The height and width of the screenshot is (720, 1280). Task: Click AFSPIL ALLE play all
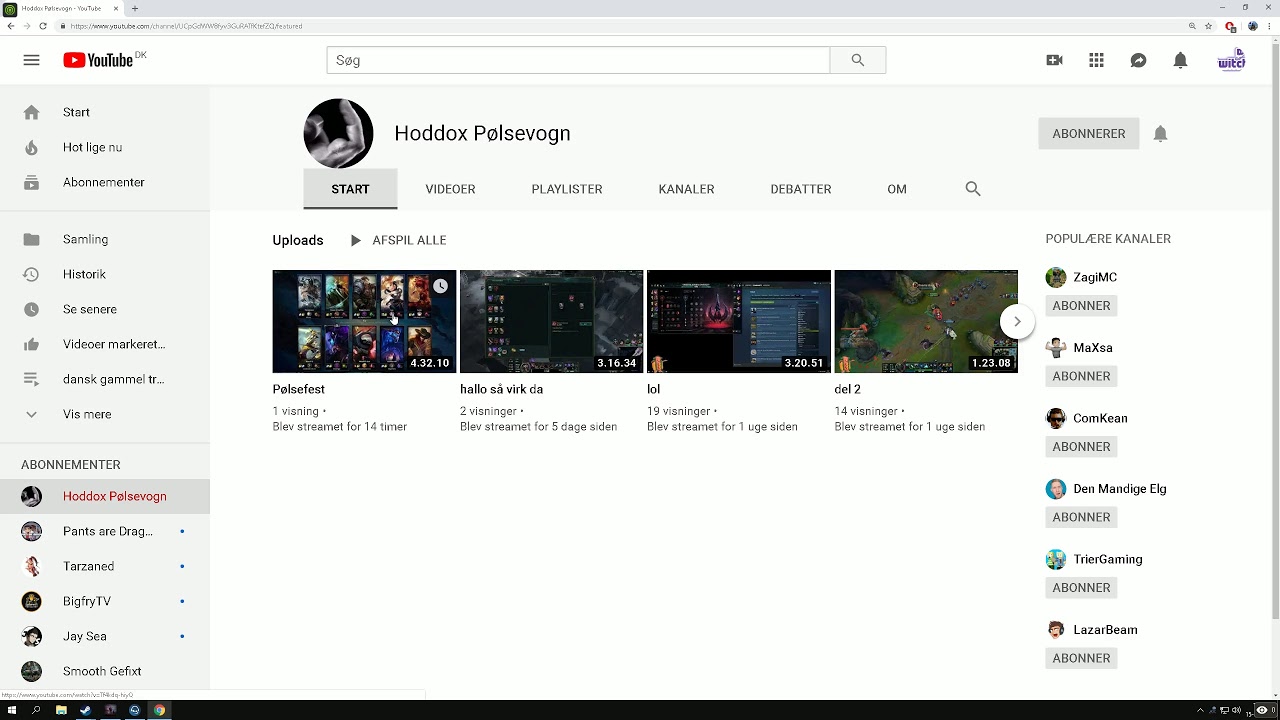pyautogui.click(x=398, y=240)
